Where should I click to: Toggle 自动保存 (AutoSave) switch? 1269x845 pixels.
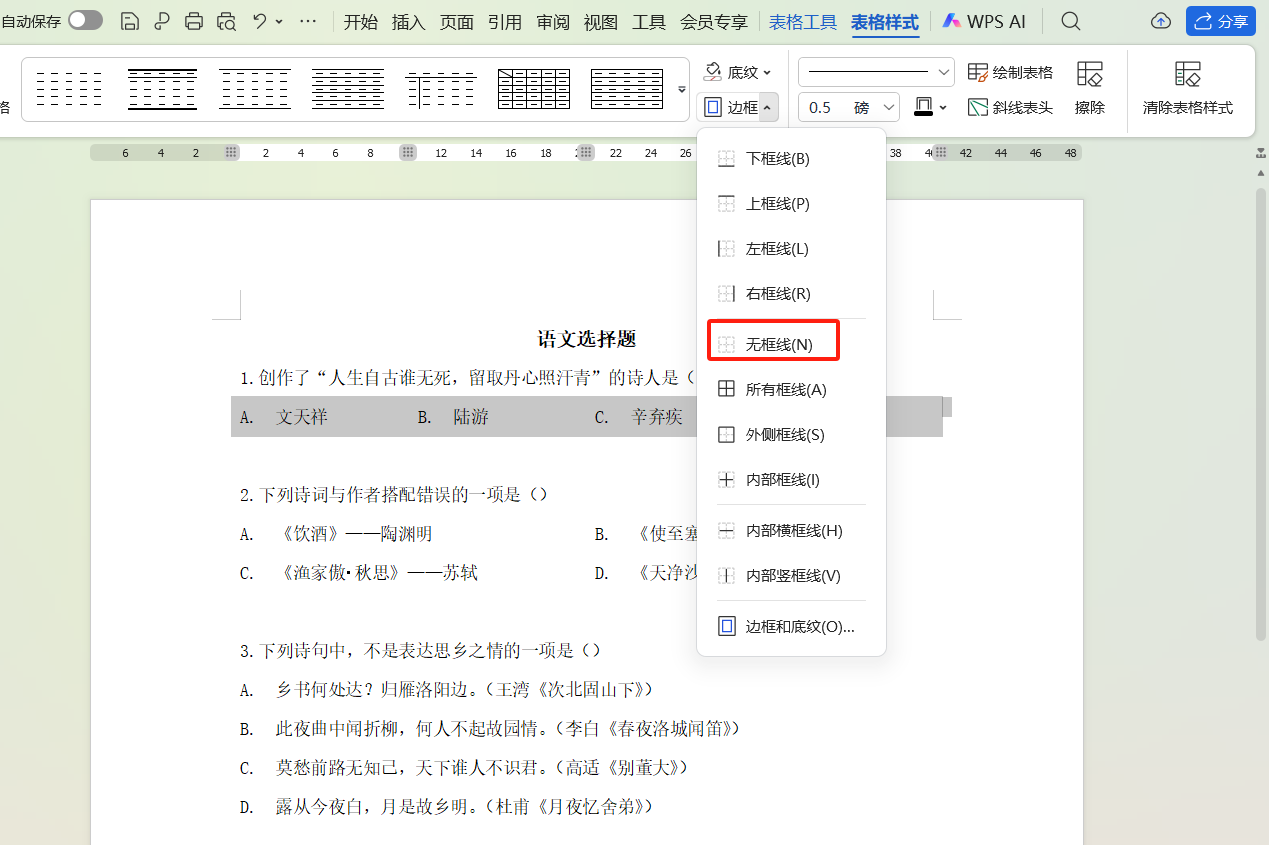[85, 20]
